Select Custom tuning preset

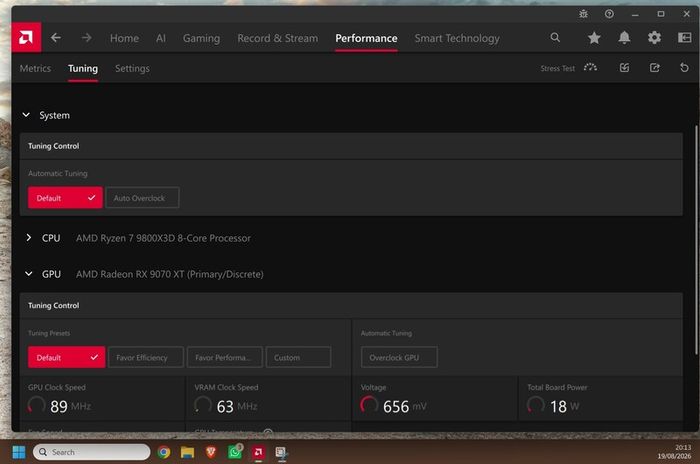click(298, 357)
